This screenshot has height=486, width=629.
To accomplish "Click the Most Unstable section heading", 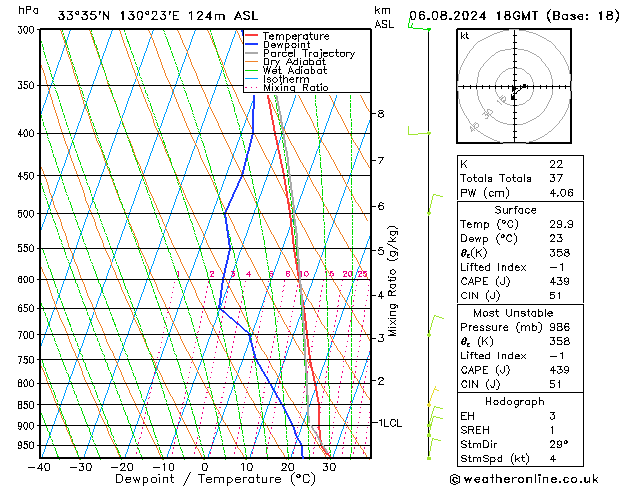I will pos(513,313).
